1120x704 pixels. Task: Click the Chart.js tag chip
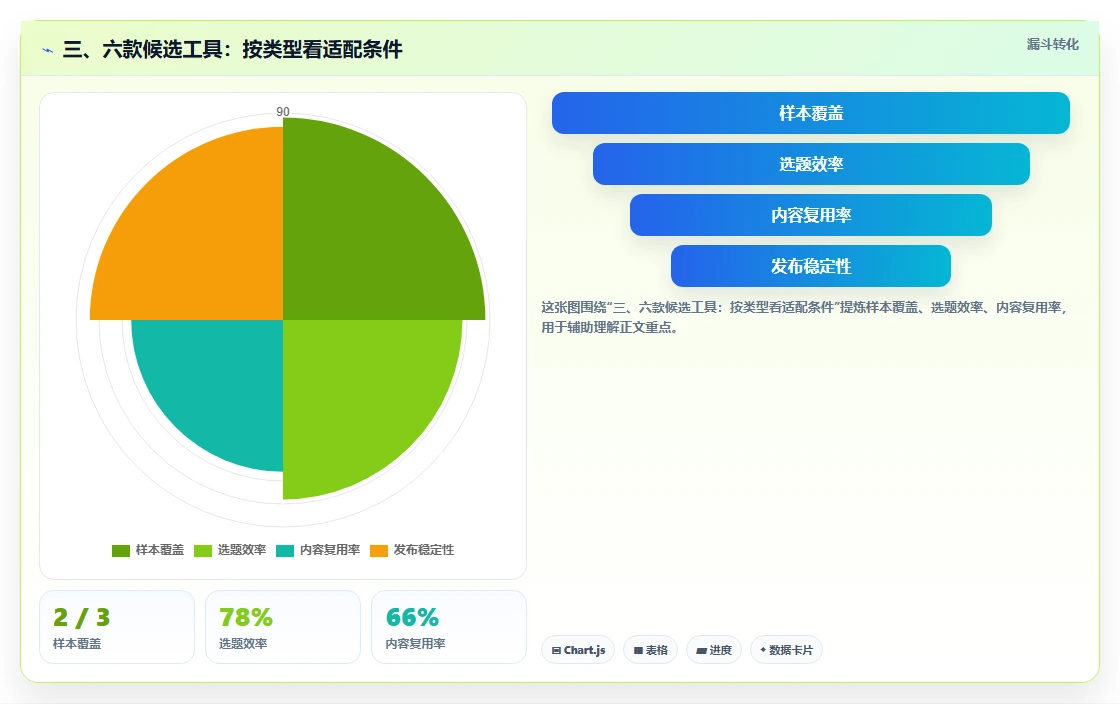tap(578, 650)
